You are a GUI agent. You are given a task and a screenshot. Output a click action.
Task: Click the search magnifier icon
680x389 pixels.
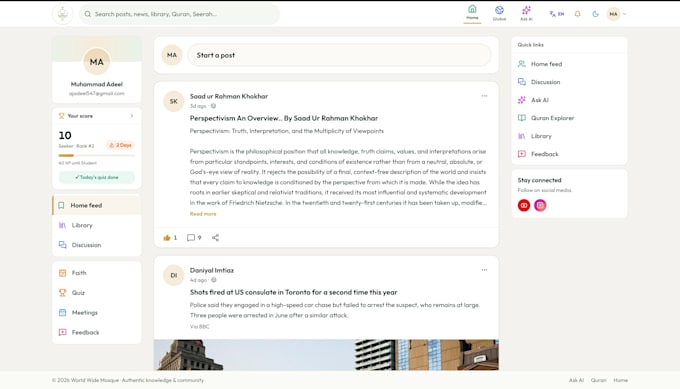[x=88, y=14]
